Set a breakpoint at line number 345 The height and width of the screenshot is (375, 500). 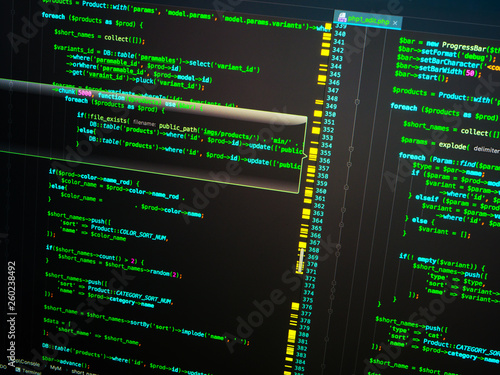pyautogui.click(x=335, y=74)
